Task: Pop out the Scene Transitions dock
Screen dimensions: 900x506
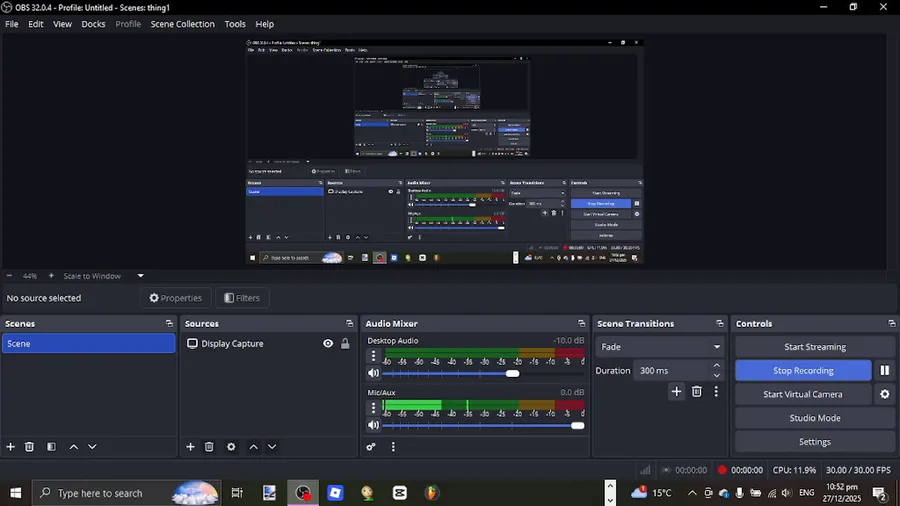Action: (x=720, y=324)
